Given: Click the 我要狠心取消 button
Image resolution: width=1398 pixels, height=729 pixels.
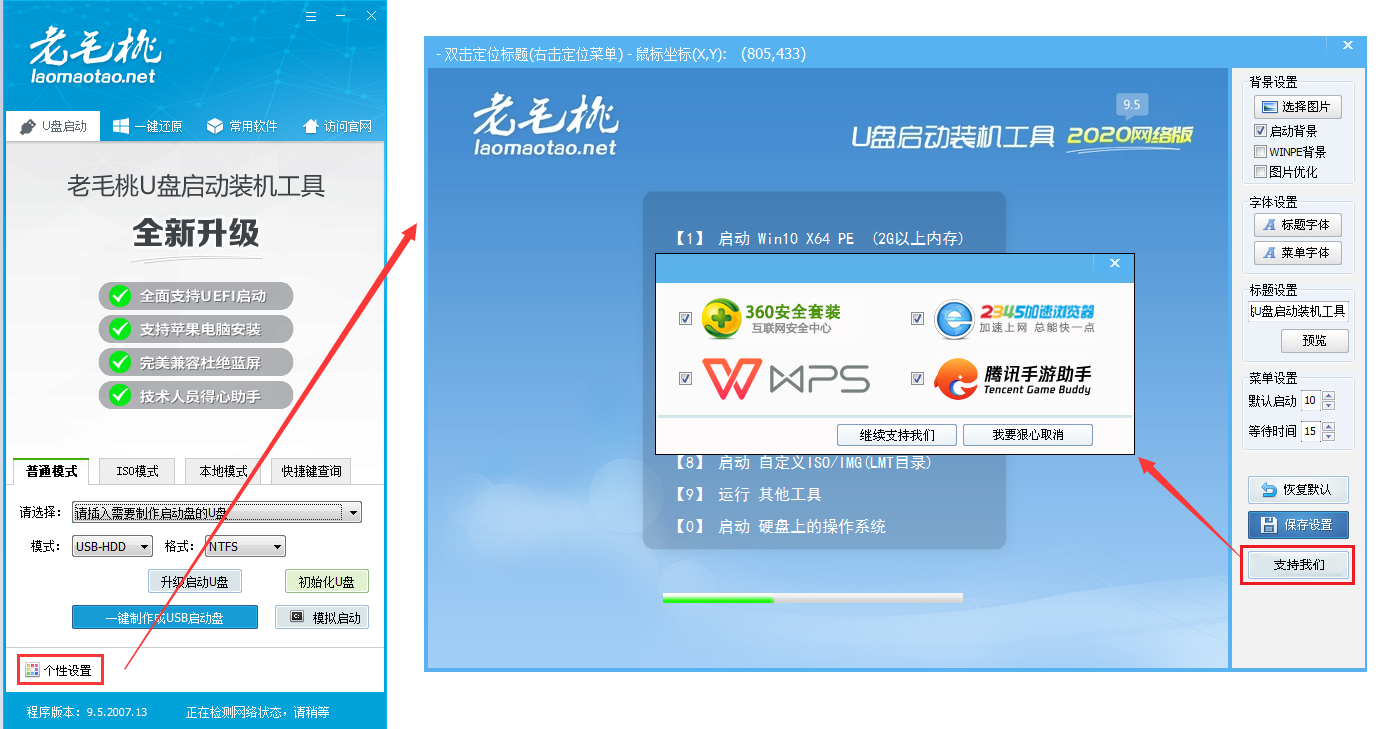Looking at the screenshot, I should tap(1027, 435).
